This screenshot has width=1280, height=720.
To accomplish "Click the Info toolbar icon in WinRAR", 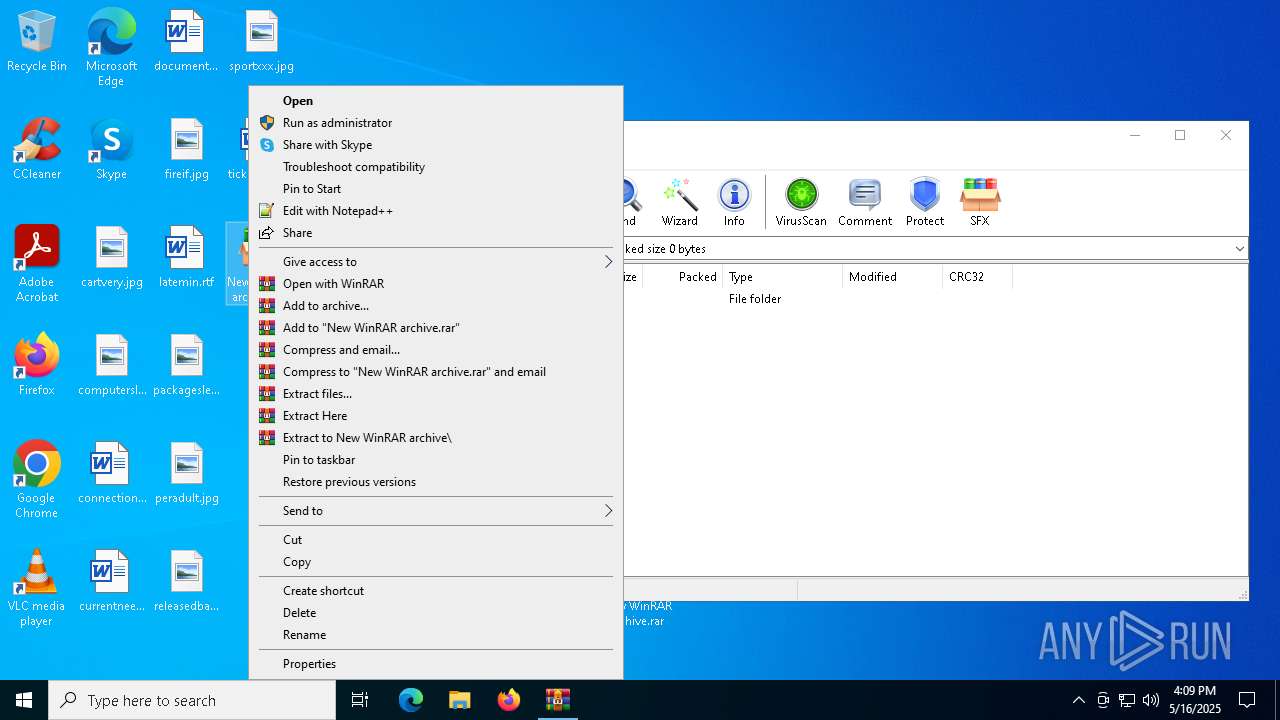I will tap(734, 202).
